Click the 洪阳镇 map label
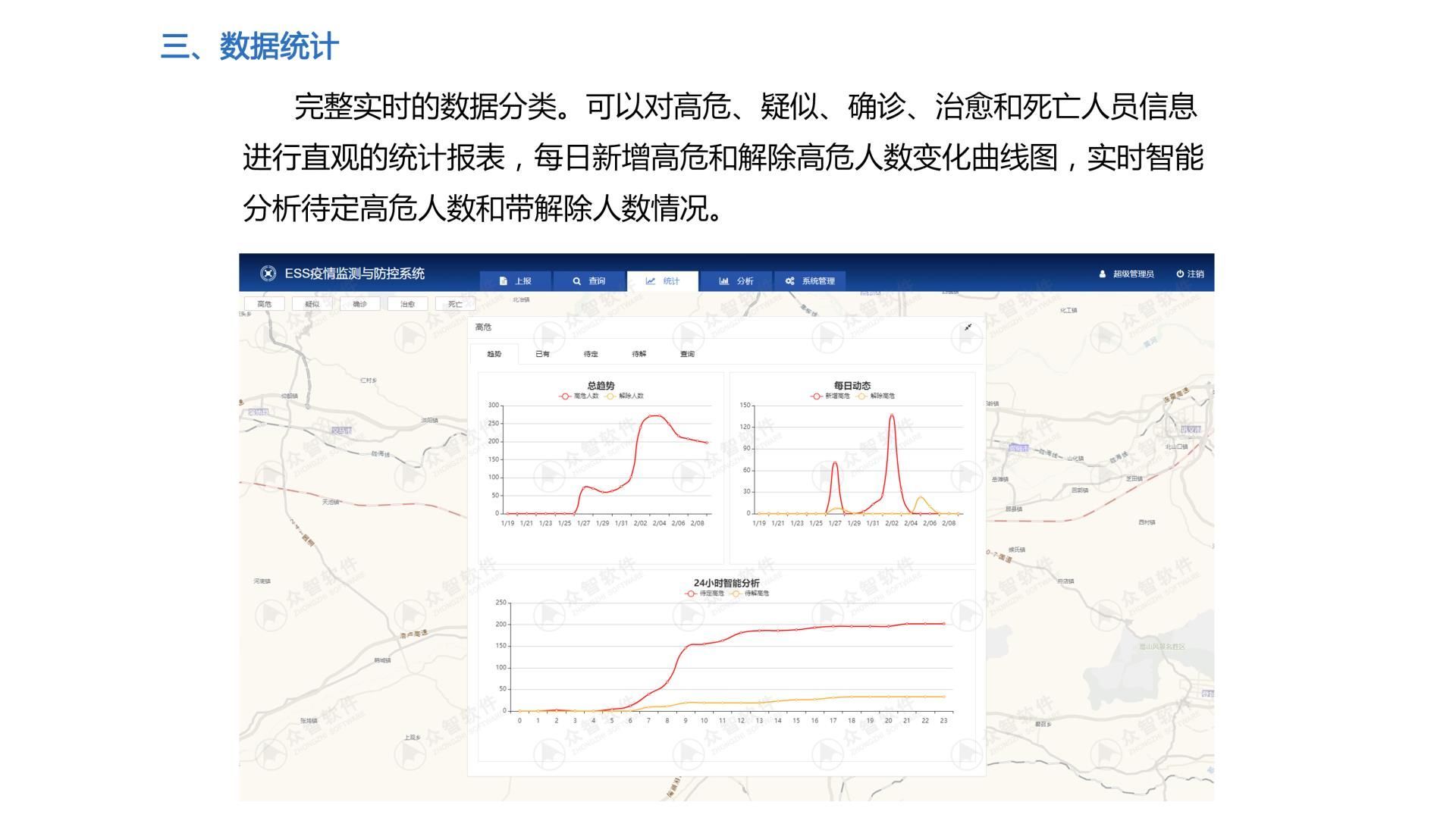 coord(429,420)
